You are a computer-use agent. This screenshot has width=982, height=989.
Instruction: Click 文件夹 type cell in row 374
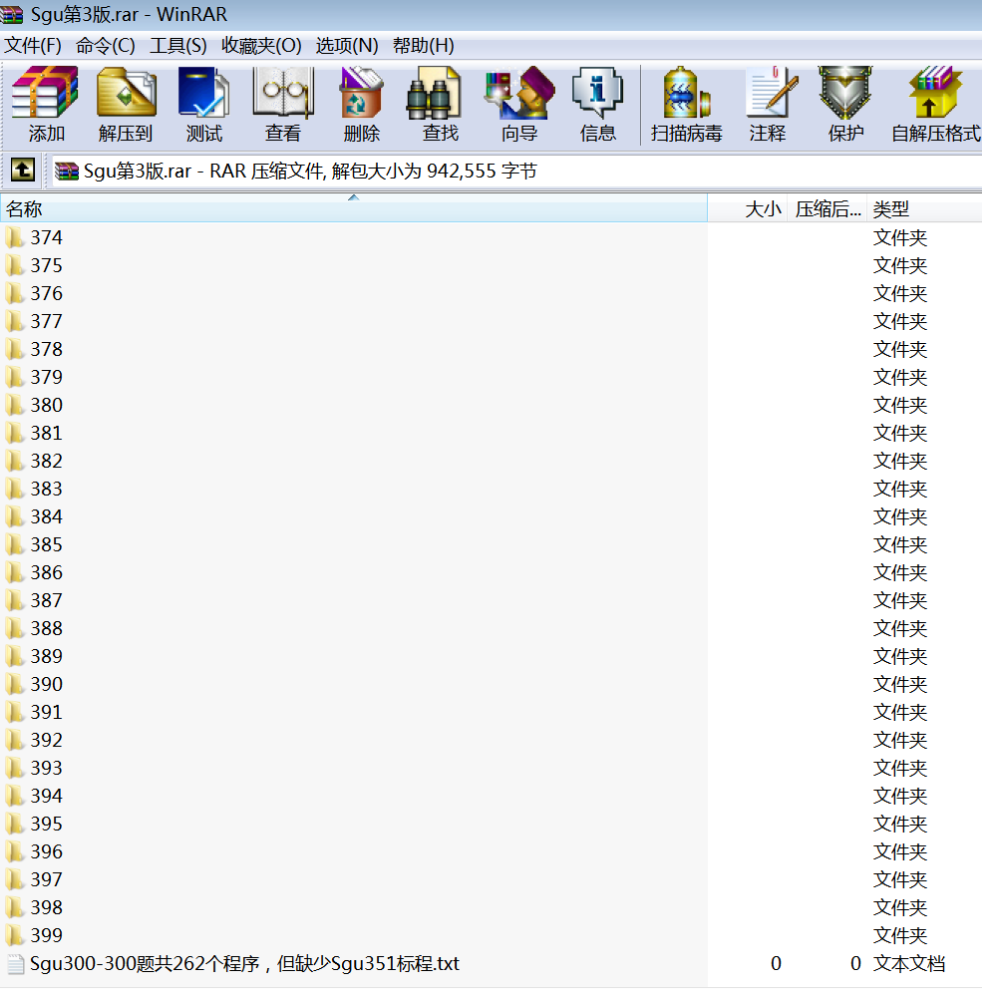tap(900, 238)
